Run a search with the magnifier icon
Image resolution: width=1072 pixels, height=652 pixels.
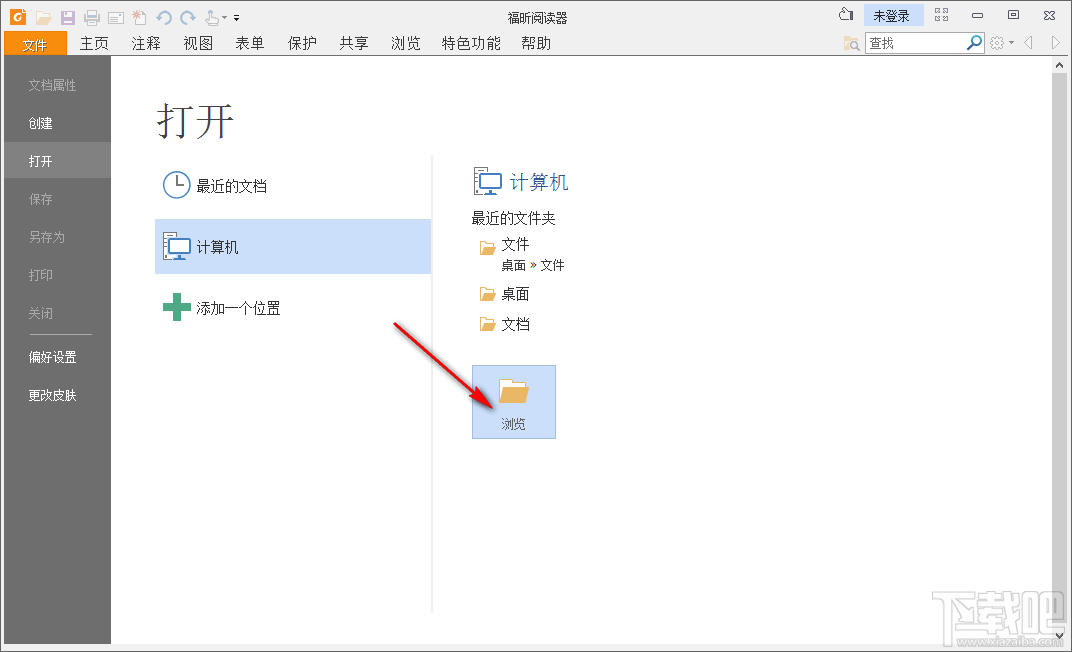pyautogui.click(x=973, y=42)
